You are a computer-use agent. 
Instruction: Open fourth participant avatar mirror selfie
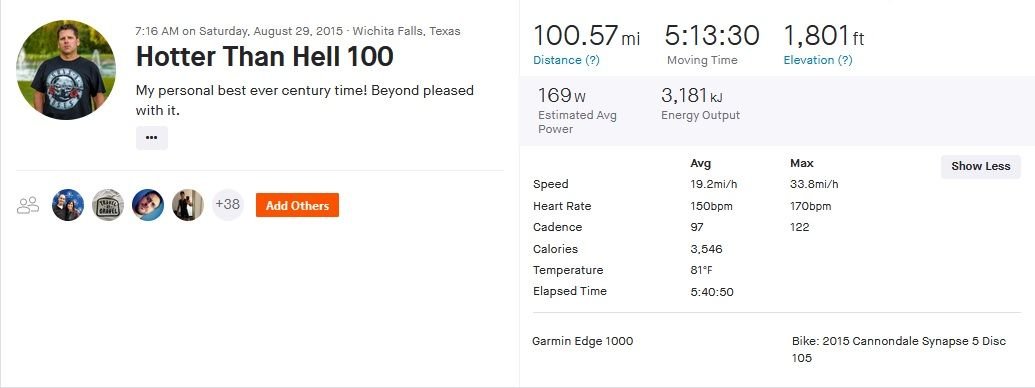pos(188,205)
